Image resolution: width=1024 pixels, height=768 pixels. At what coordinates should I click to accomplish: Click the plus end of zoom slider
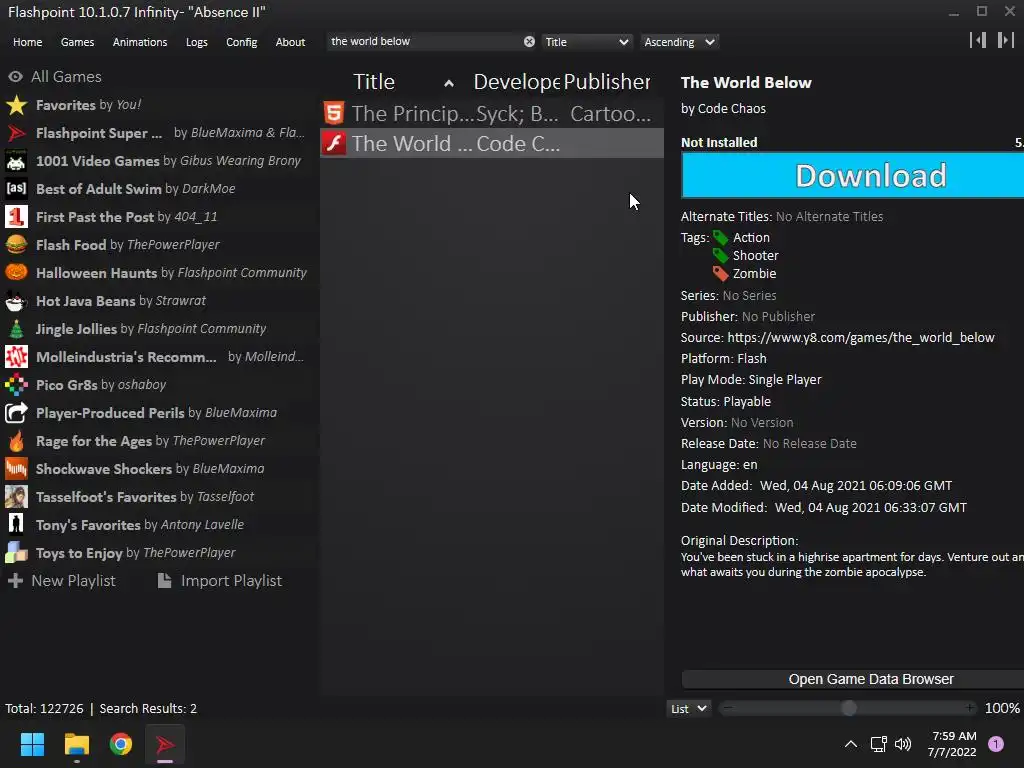(x=970, y=708)
